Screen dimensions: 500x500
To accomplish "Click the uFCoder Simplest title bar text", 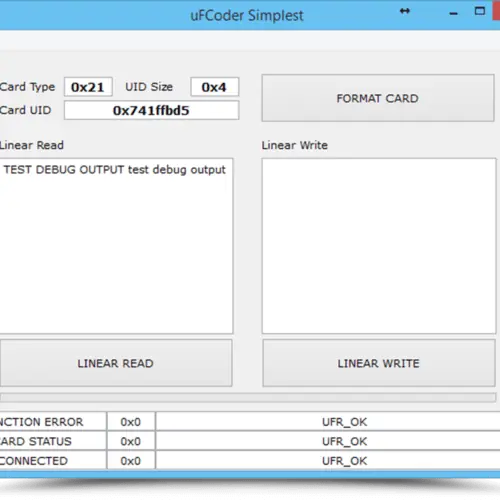I will click(247, 15).
